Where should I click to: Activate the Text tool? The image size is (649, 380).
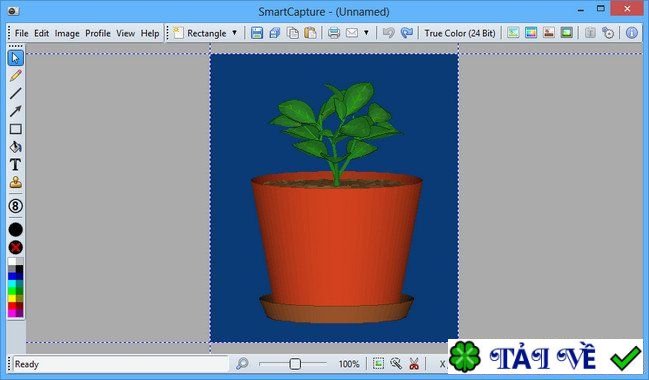(15, 165)
